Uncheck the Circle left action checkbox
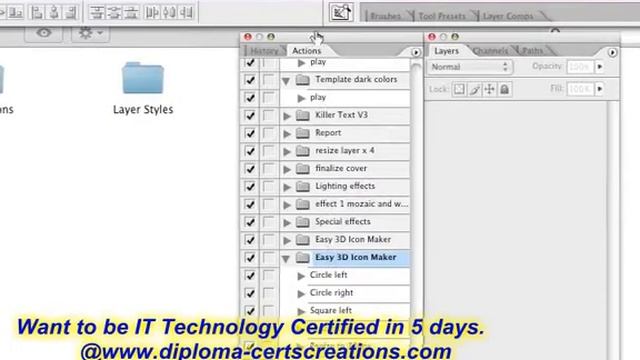The width and height of the screenshot is (640, 360). 250,276
